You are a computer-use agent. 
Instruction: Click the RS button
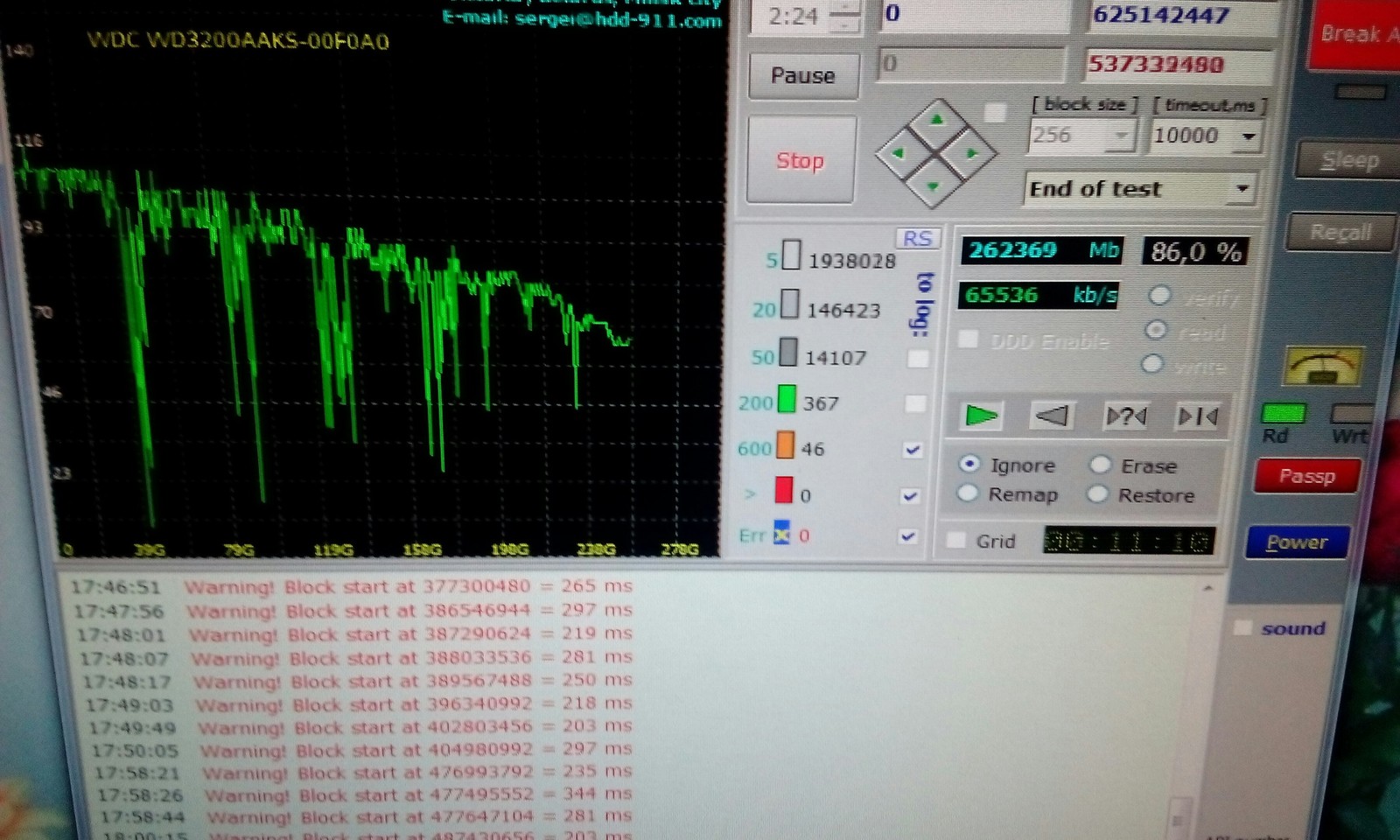[x=917, y=239]
